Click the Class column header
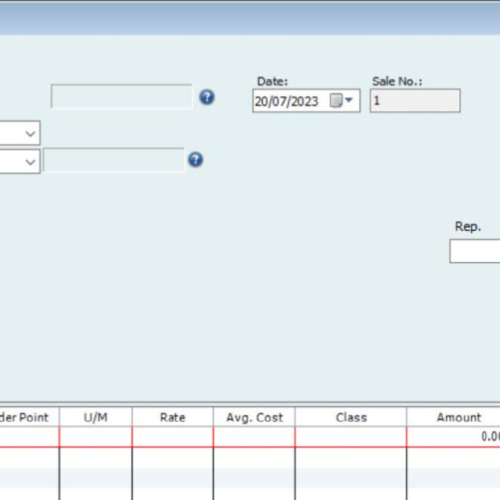The width and height of the screenshot is (500, 500). click(351, 417)
